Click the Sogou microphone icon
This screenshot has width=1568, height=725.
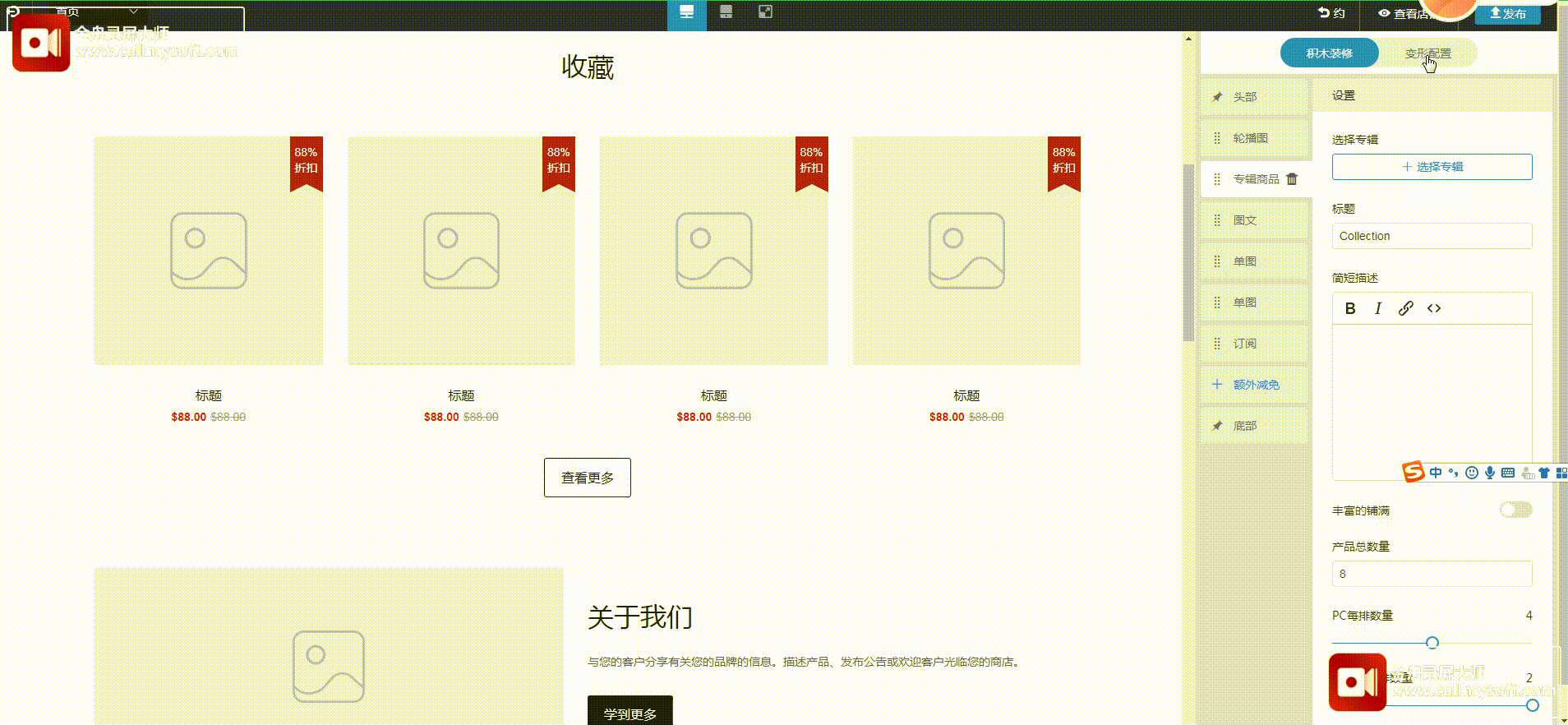[x=1490, y=473]
